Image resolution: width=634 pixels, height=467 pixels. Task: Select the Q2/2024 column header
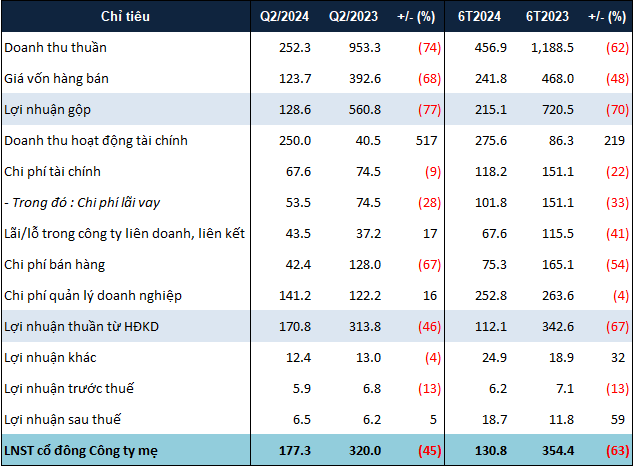click(281, 16)
